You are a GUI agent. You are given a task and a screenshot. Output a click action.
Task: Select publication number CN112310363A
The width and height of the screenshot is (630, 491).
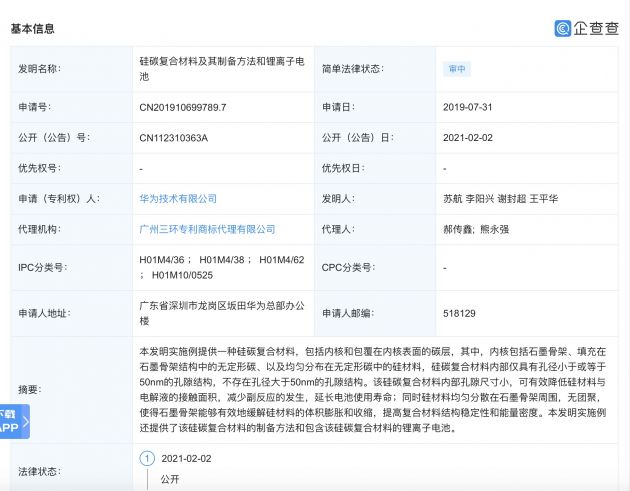(174, 138)
